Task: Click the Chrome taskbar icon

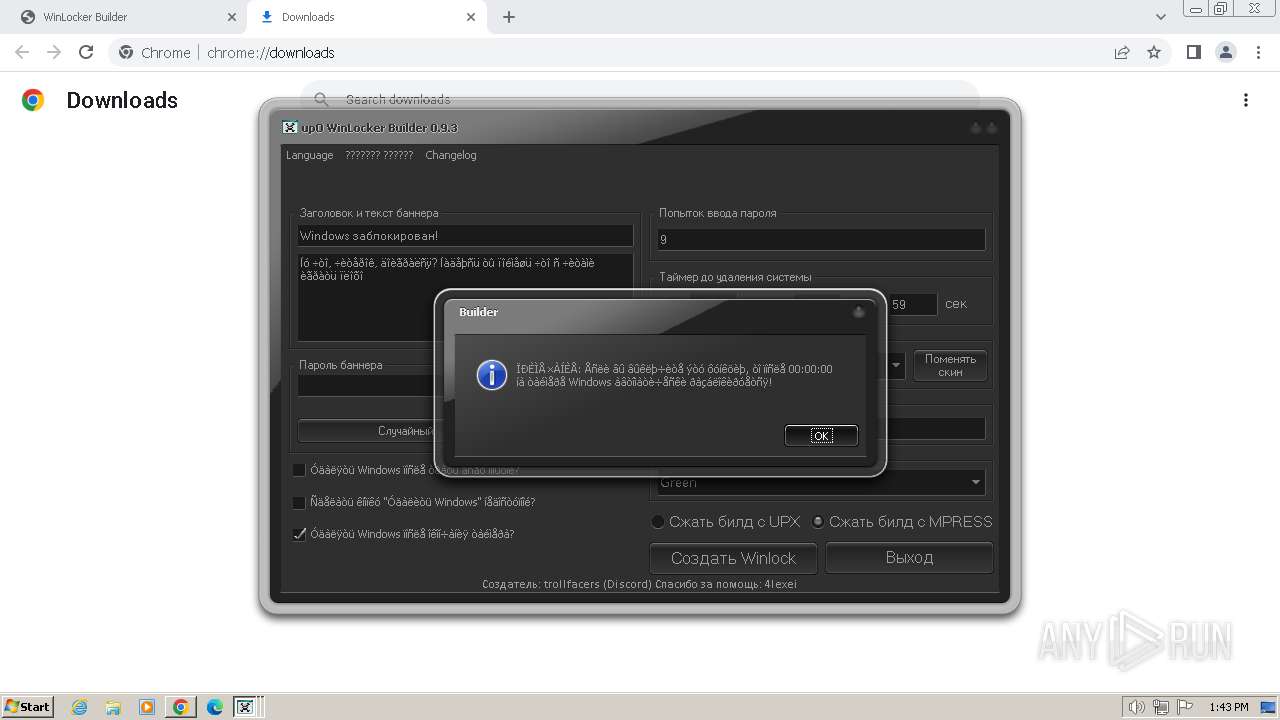Action: [181, 707]
